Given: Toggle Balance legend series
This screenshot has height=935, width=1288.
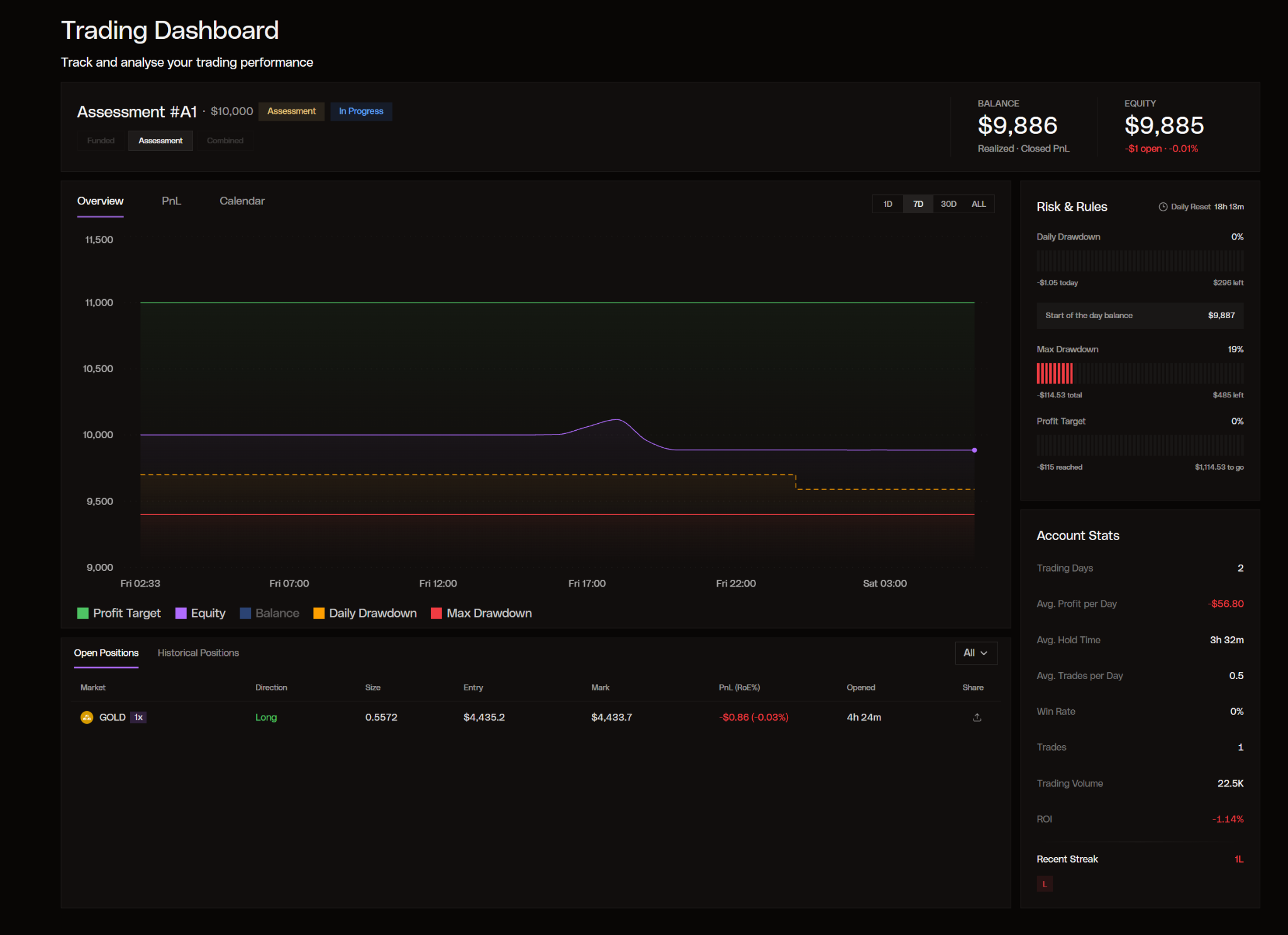Looking at the screenshot, I should [270, 613].
